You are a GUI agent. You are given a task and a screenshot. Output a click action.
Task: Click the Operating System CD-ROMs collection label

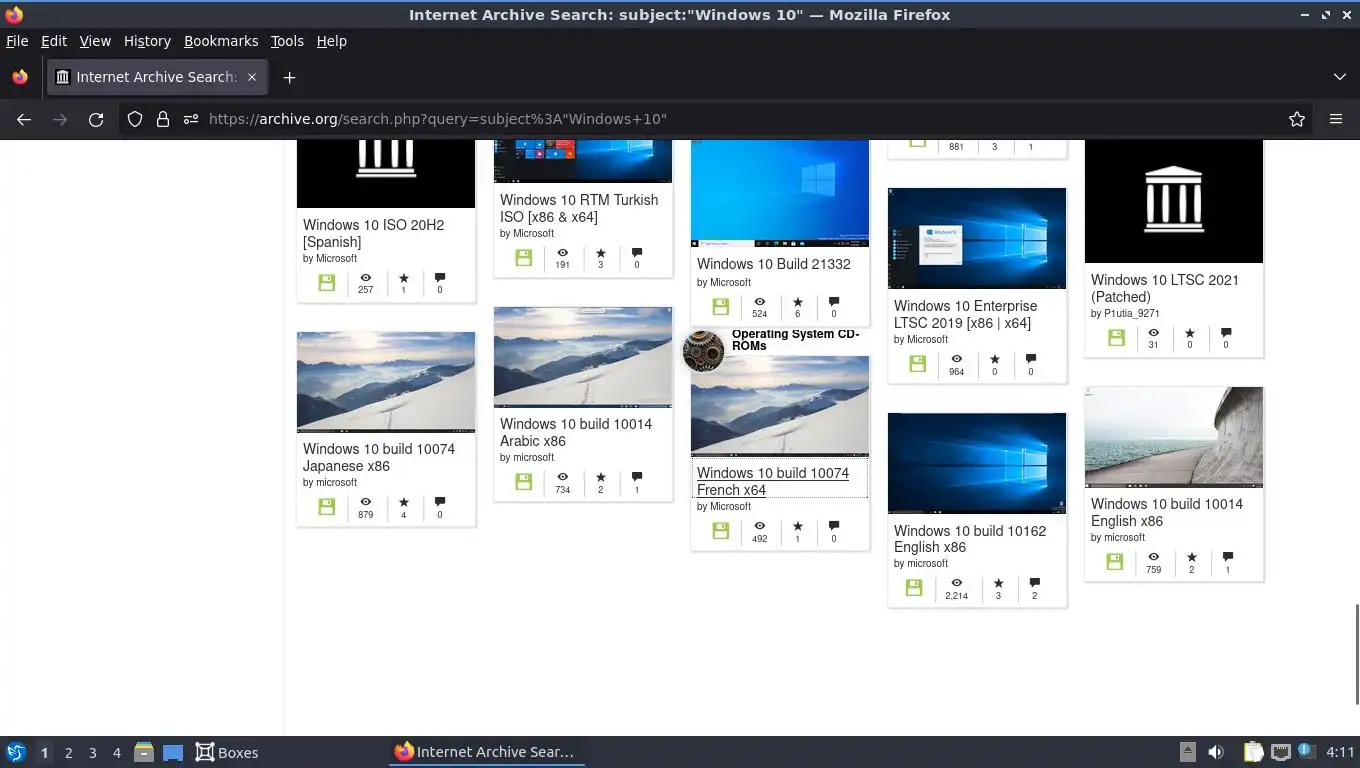point(795,340)
